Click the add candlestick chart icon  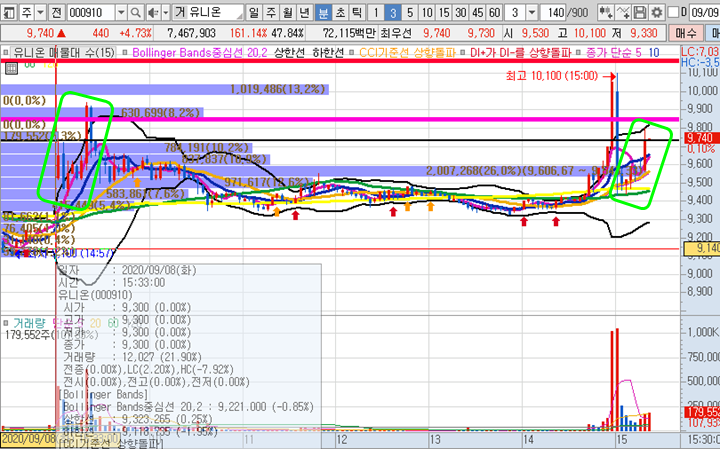pyautogui.click(x=607, y=12)
